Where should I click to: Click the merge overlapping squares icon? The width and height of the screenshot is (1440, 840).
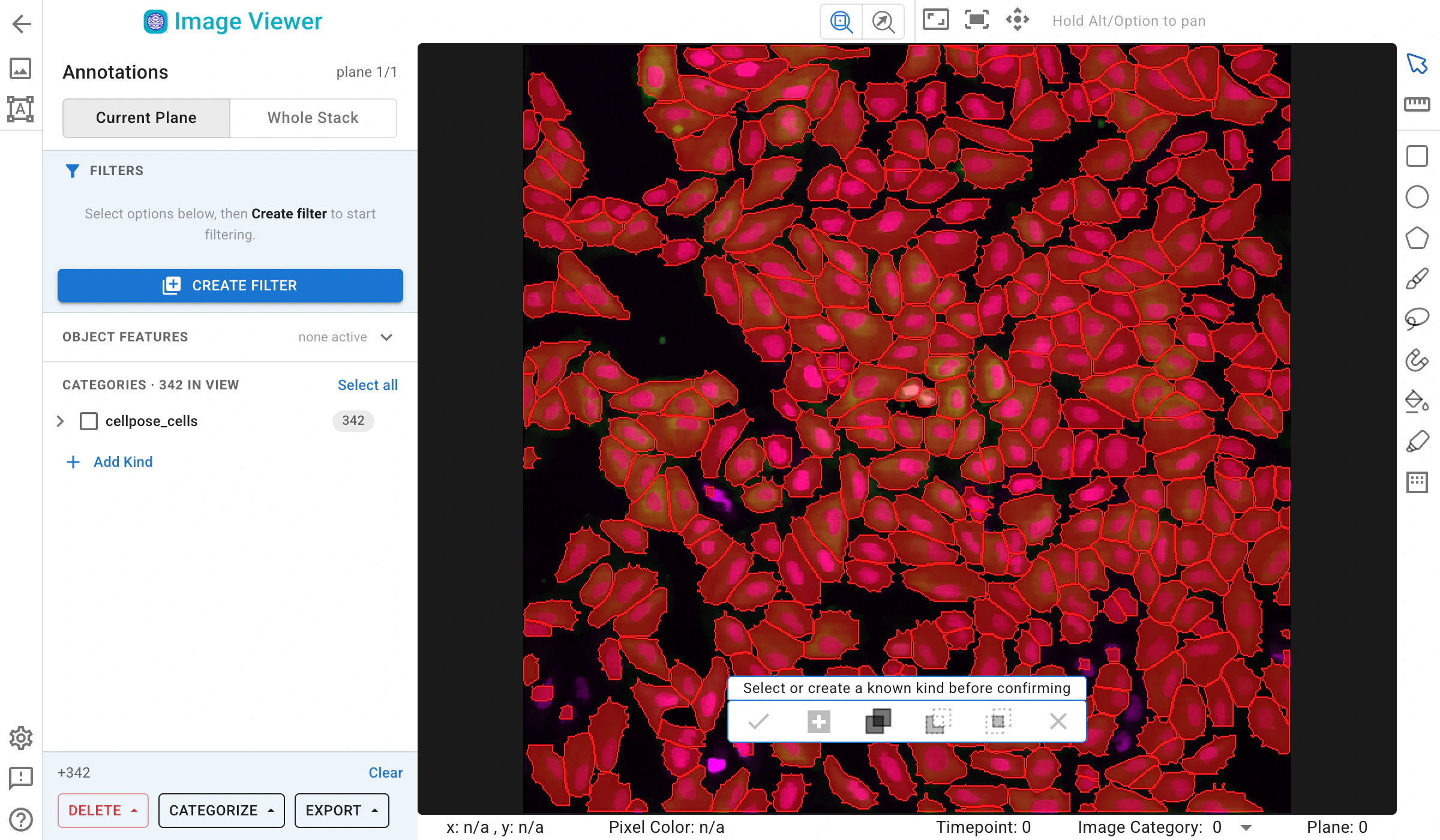pyautogui.click(x=878, y=721)
